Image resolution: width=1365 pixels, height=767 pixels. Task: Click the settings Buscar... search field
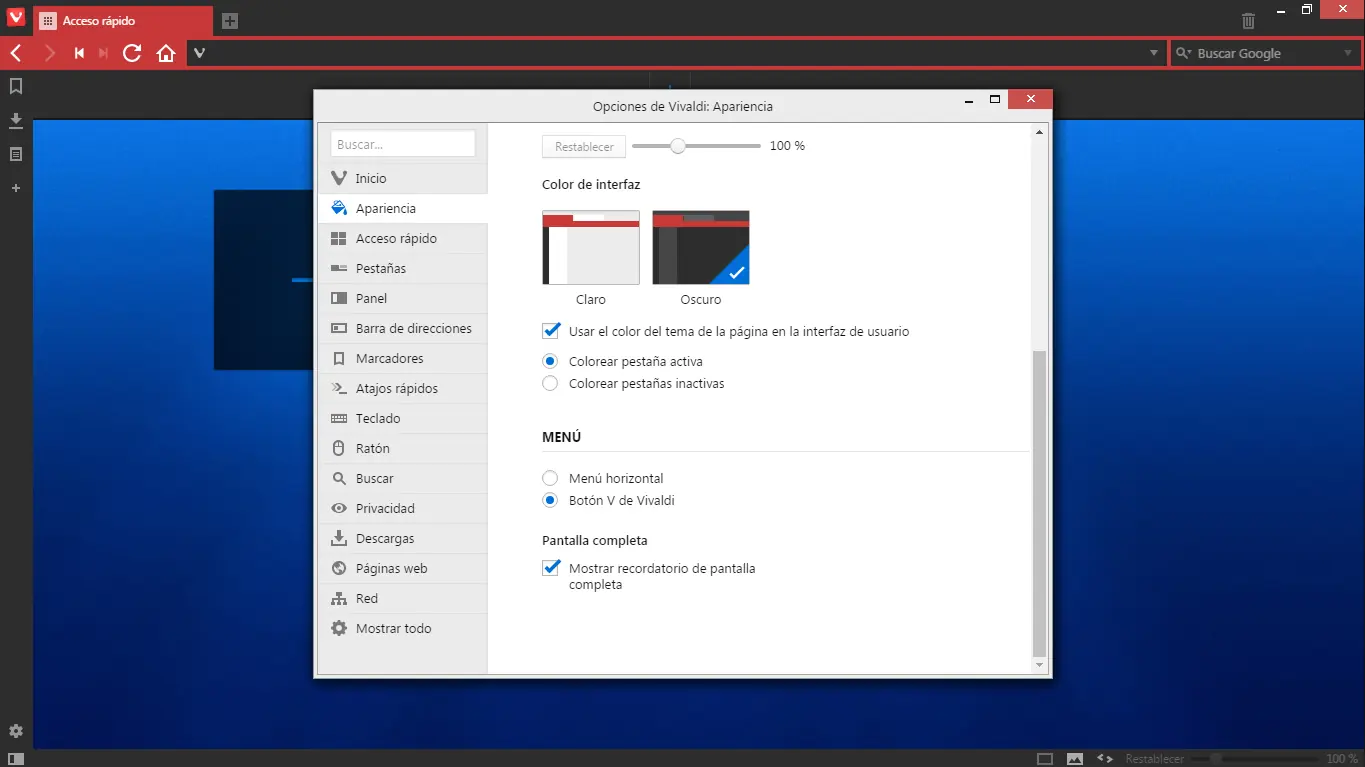point(403,144)
